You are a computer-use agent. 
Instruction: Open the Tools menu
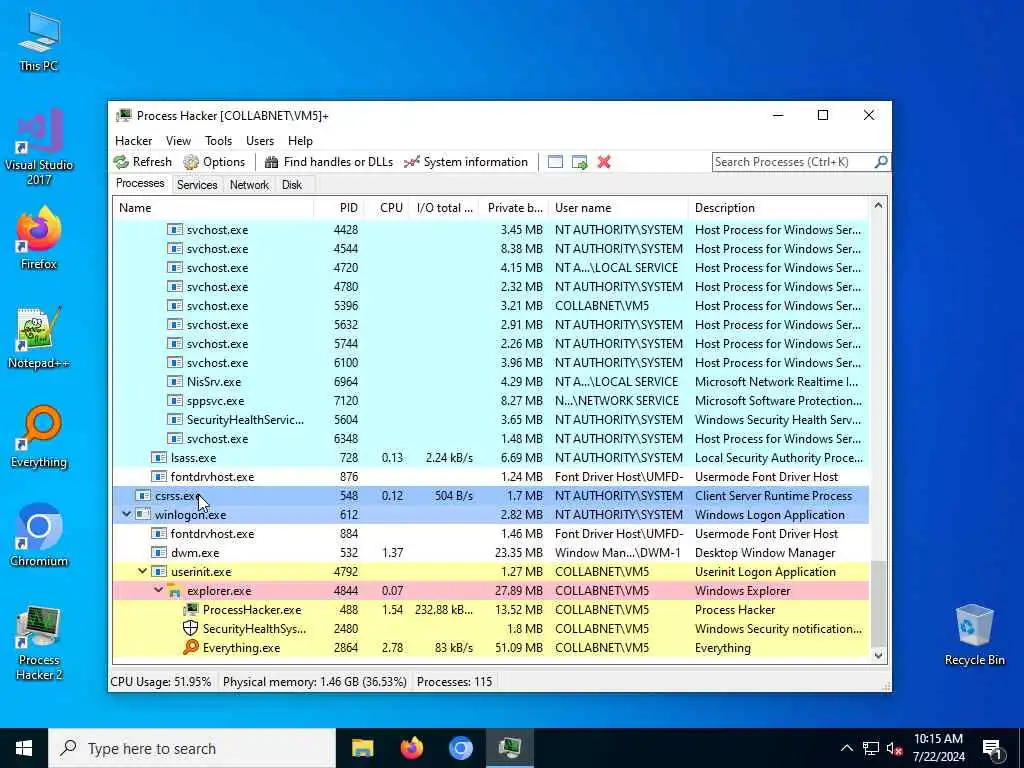[x=218, y=140]
